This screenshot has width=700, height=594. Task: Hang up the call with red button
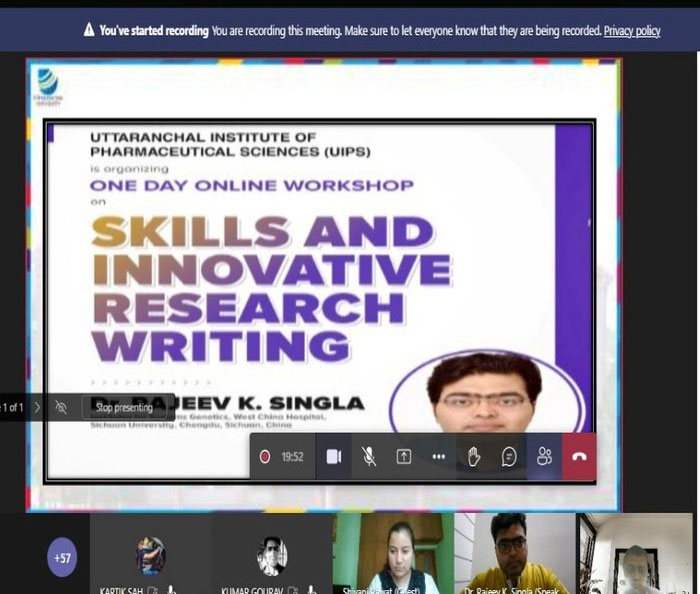pyautogui.click(x=579, y=456)
